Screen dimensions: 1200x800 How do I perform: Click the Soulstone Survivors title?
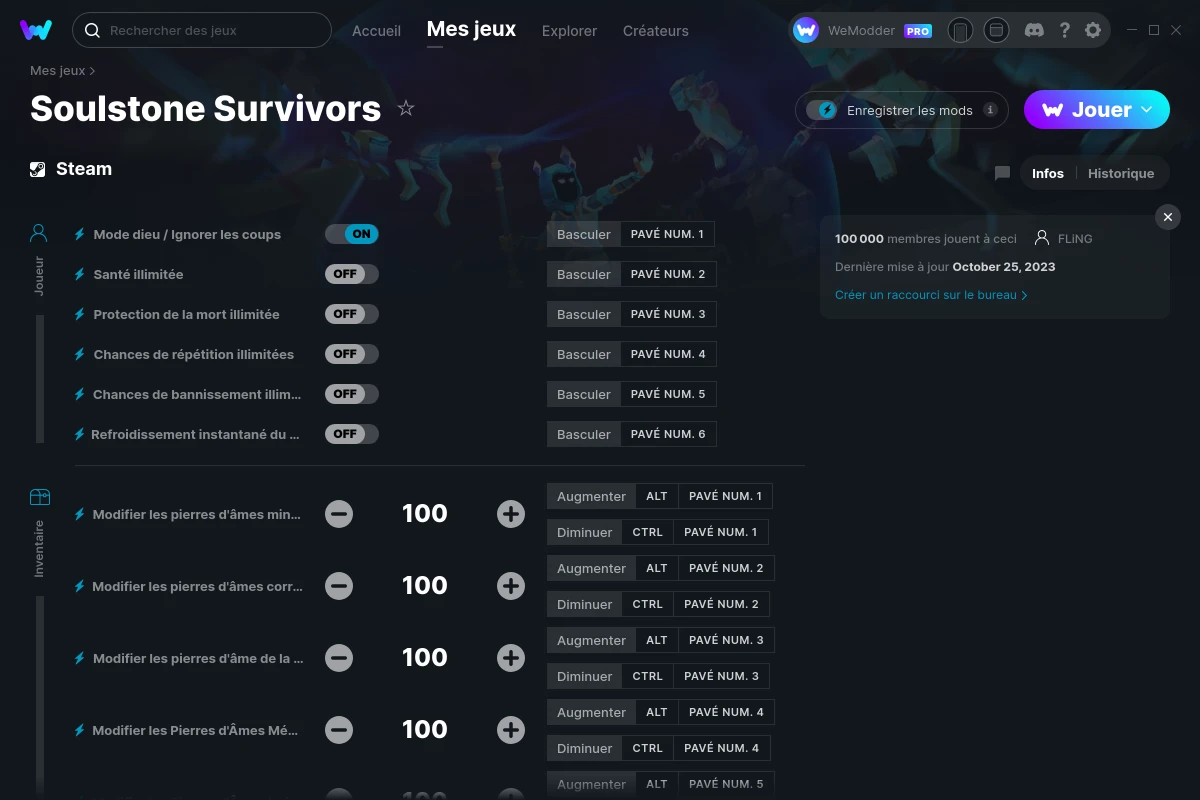206,108
